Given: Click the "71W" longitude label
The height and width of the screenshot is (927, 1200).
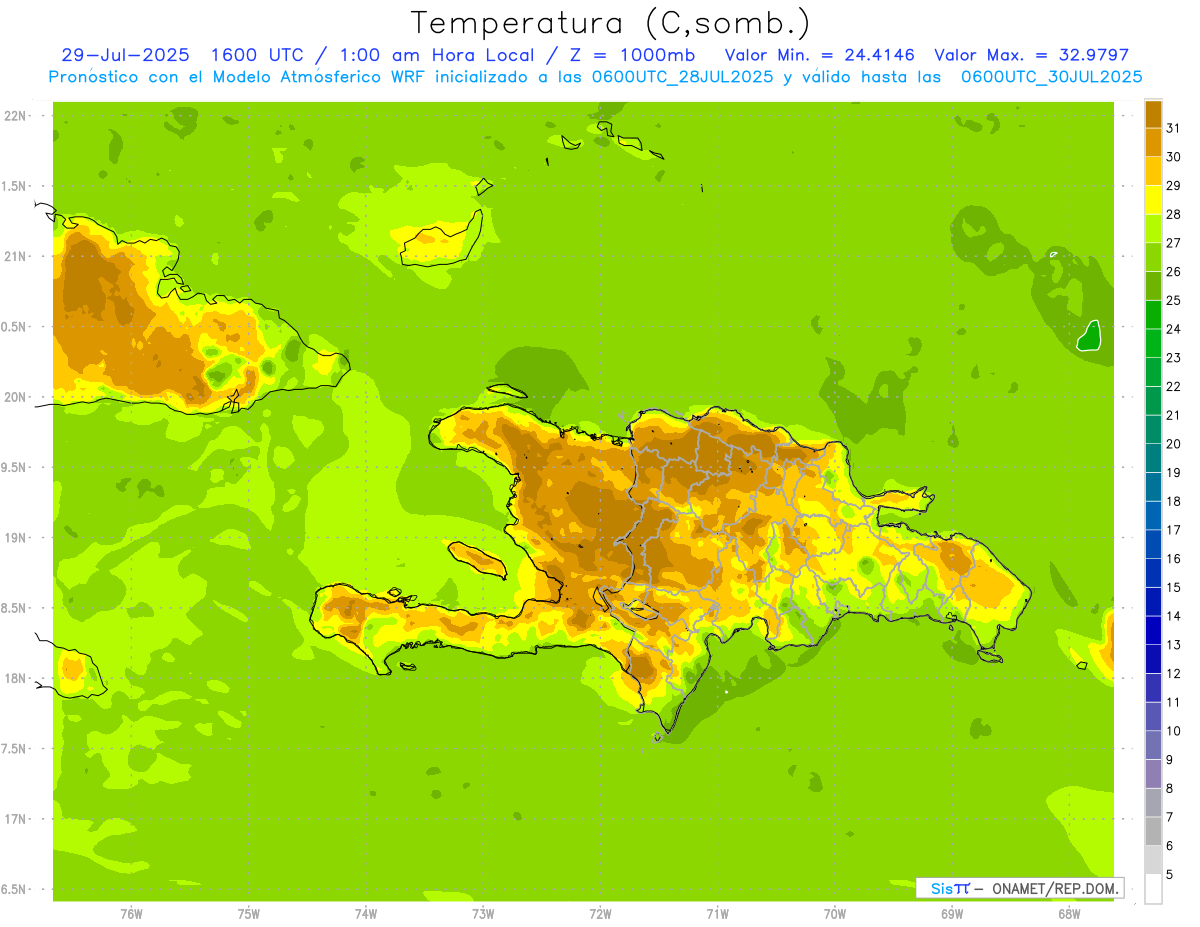Looking at the screenshot, I should (x=717, y=914).
